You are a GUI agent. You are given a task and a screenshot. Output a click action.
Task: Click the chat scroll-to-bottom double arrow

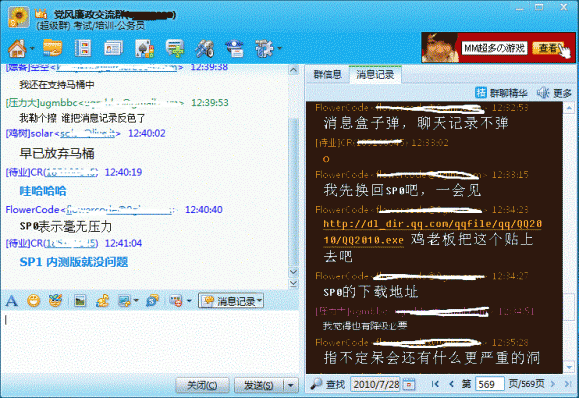[294, 284]
